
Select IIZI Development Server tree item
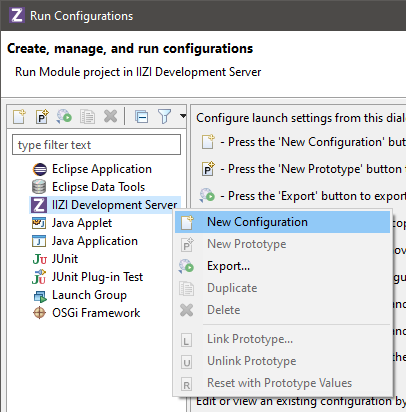click(105, 205)
